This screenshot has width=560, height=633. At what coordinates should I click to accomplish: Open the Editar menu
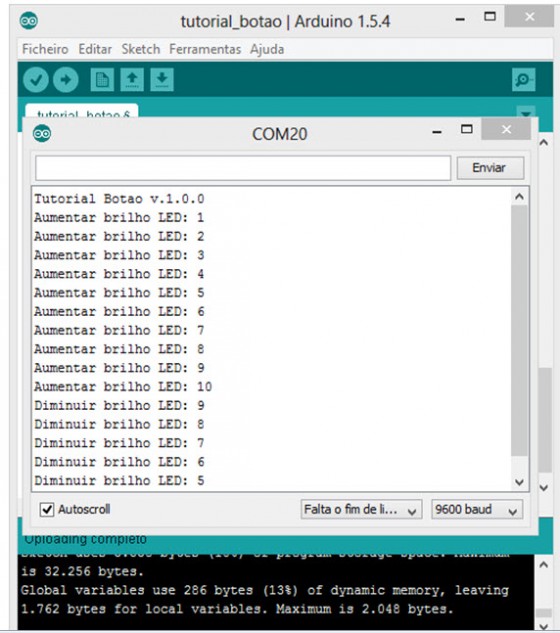pos(95,49)
